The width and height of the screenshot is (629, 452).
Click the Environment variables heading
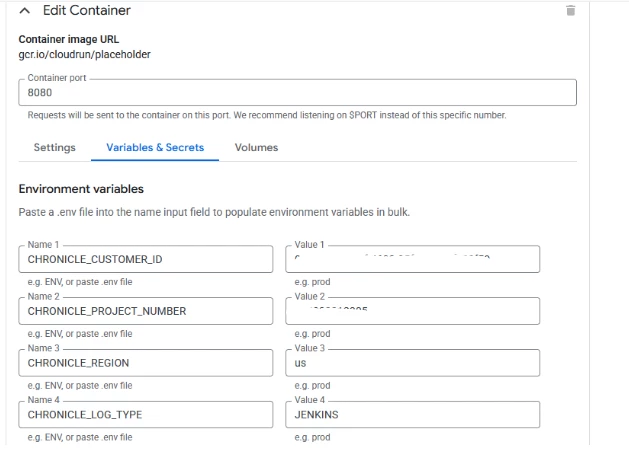[x=81, y=189]
